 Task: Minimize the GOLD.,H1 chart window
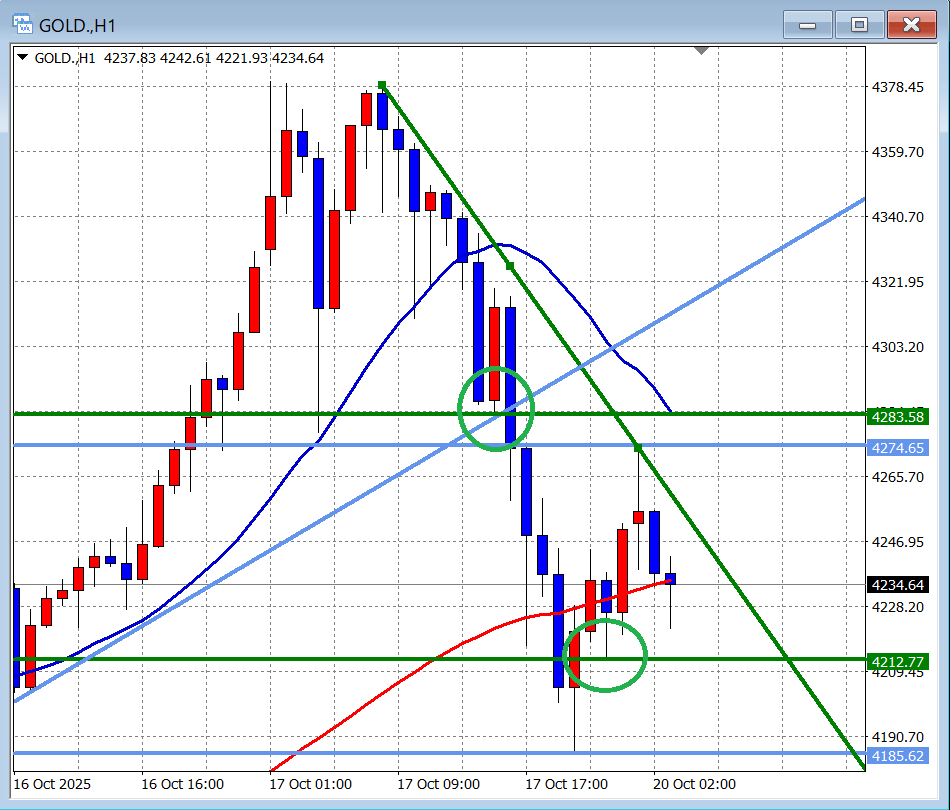808,25
